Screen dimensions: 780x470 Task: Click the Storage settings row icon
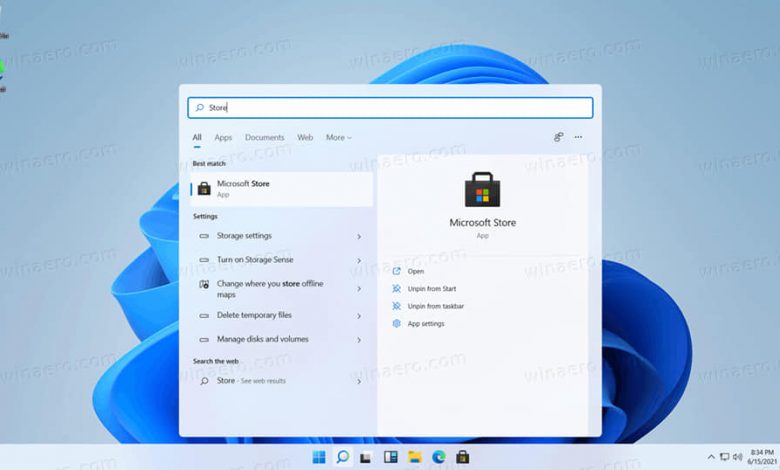click(x=204, y=236)
